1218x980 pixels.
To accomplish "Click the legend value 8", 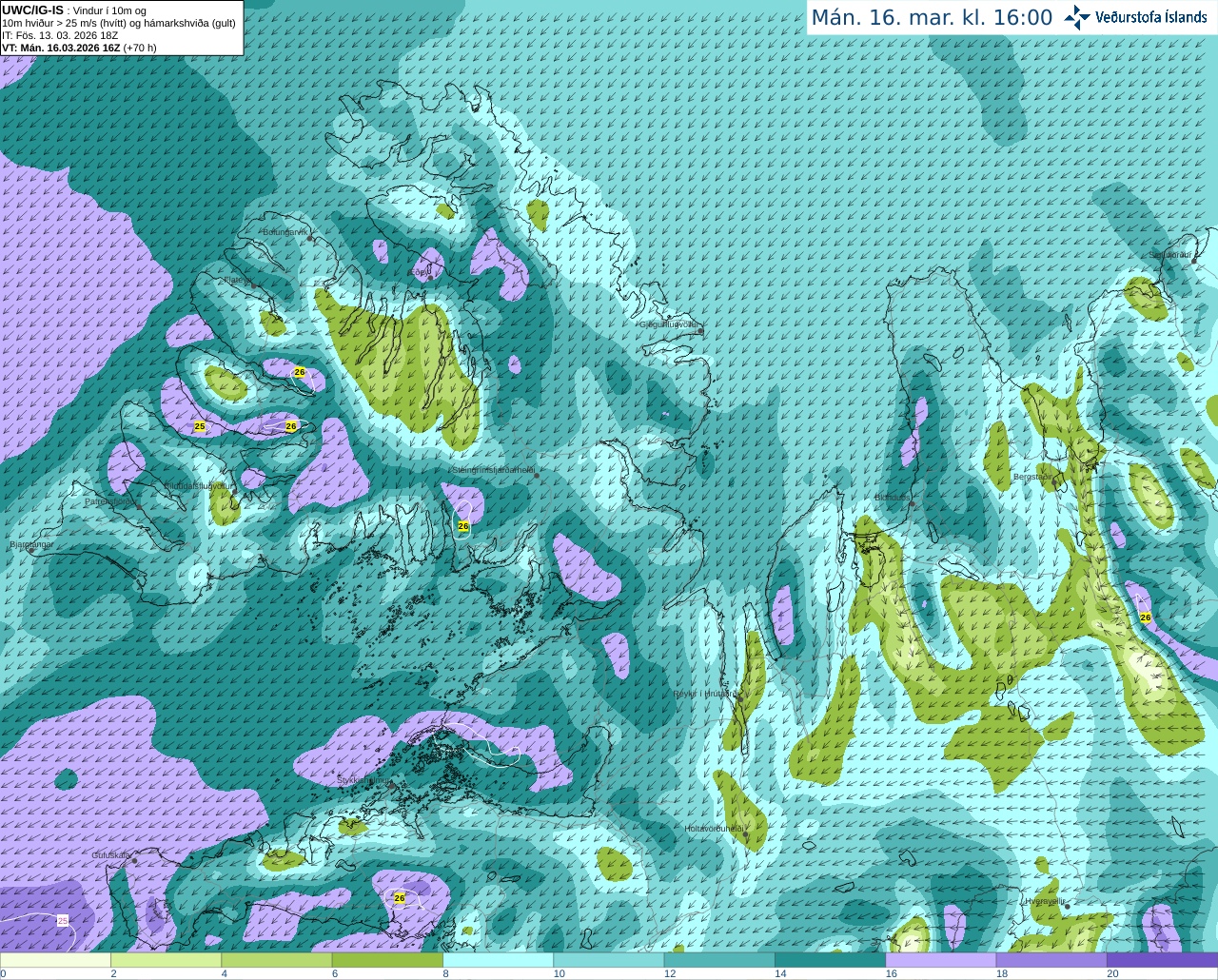I will (x=445, y=973).
